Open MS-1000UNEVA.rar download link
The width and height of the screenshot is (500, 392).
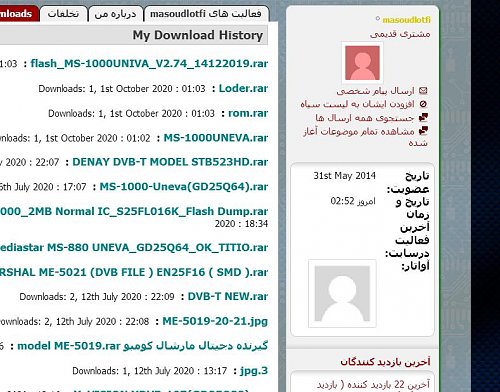(x=216, y=138)
